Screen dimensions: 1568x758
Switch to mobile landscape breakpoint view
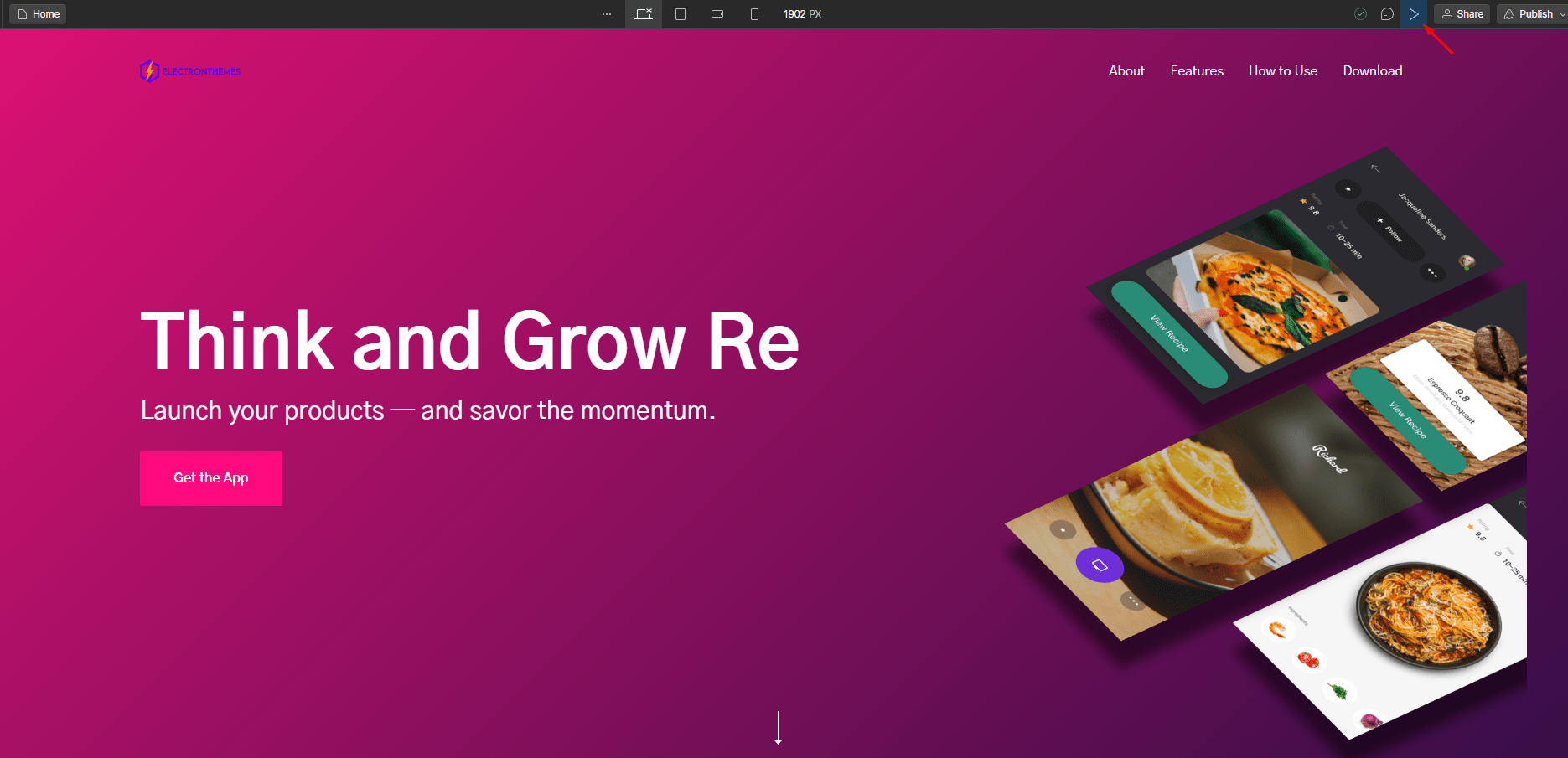717,14
